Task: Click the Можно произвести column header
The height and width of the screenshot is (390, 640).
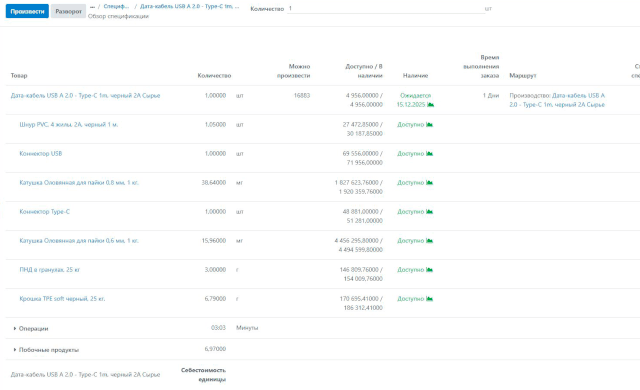Action: [x=293, y=71]
